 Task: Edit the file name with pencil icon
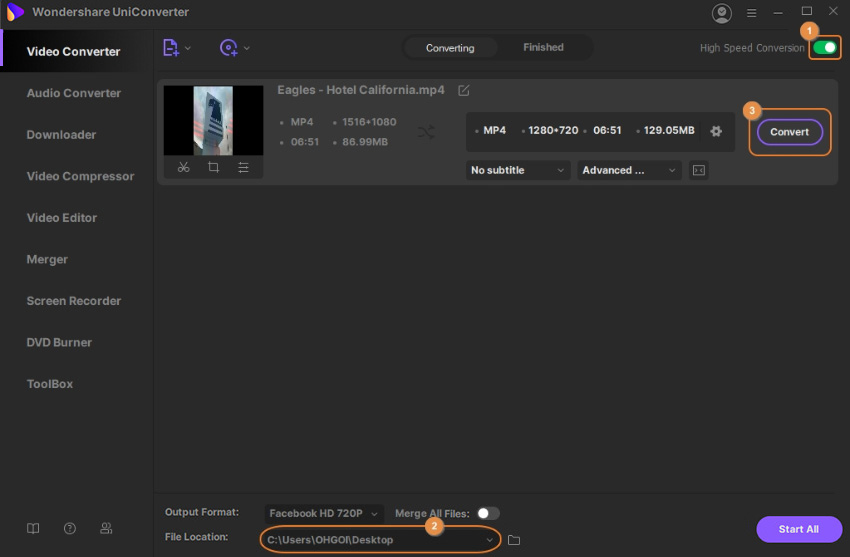point(464,91)
